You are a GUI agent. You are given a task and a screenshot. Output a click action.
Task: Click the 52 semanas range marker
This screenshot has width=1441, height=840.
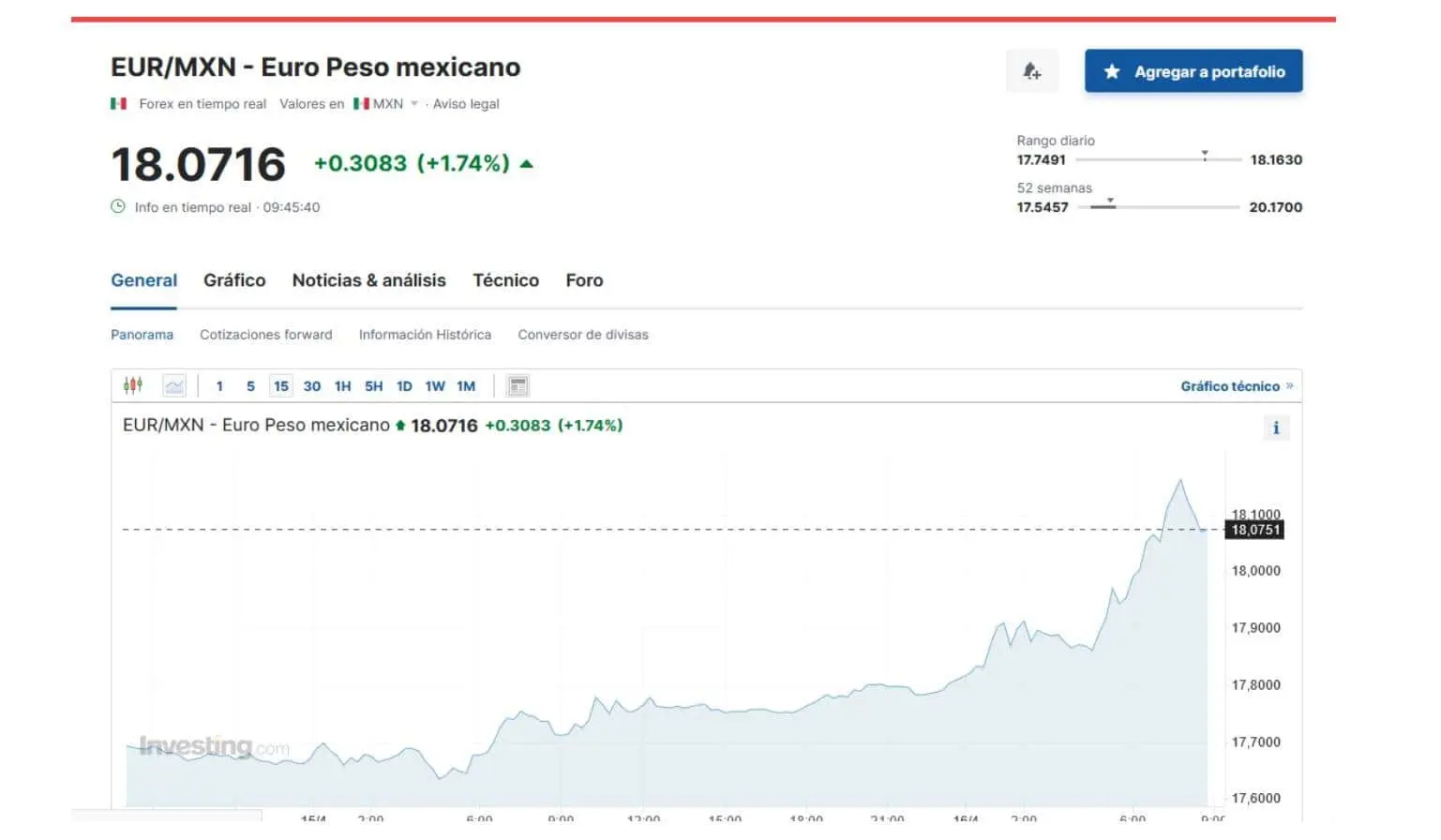pos(1110,202)
